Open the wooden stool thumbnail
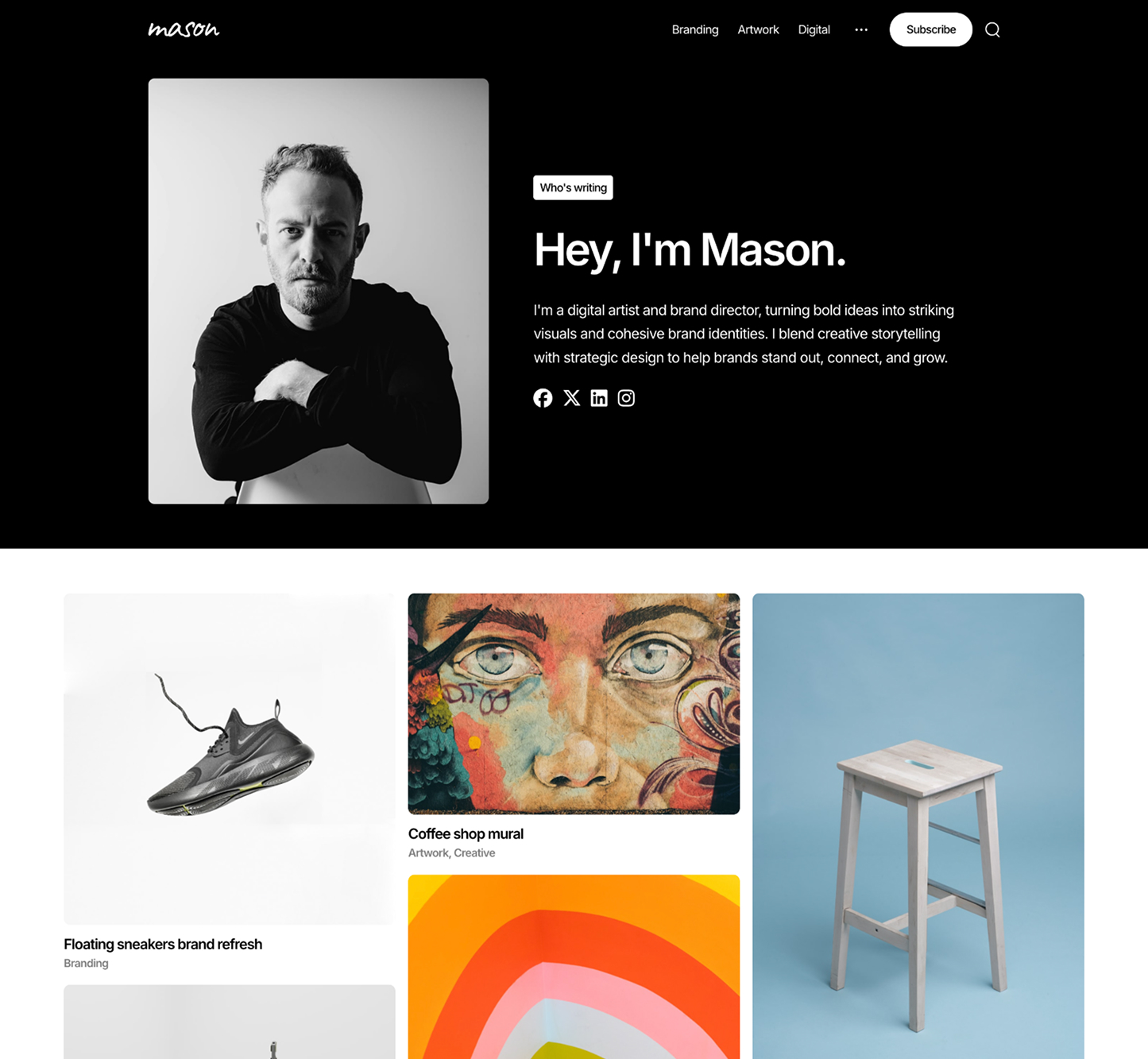 (918, 826)
